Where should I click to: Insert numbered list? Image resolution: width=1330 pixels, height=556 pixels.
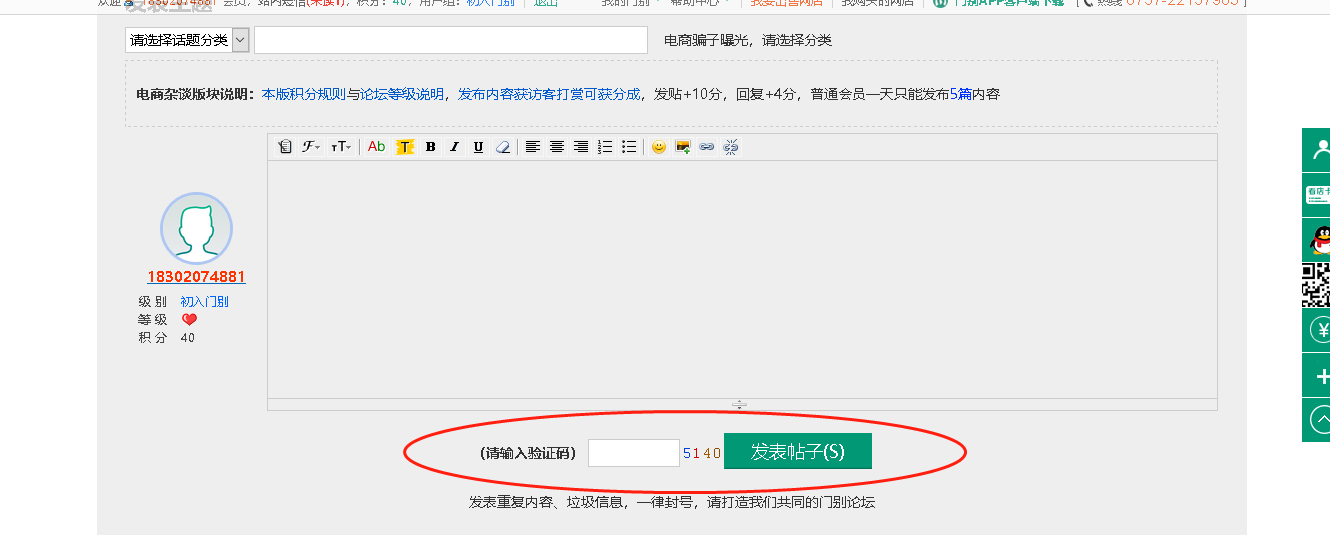605,147
